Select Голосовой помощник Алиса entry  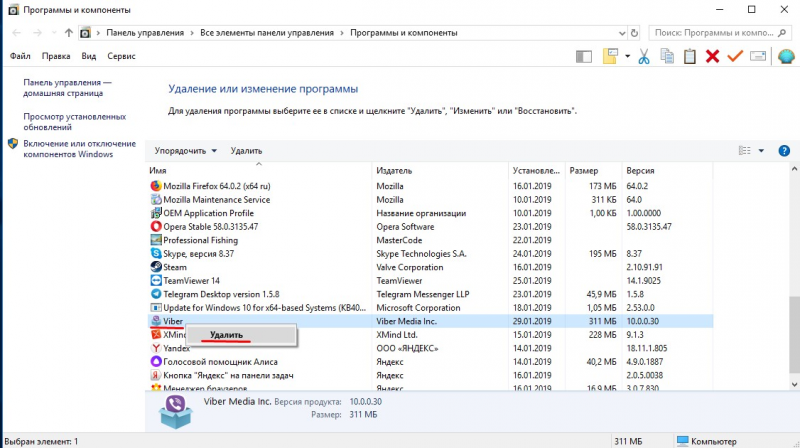click(x=431, y=362)
